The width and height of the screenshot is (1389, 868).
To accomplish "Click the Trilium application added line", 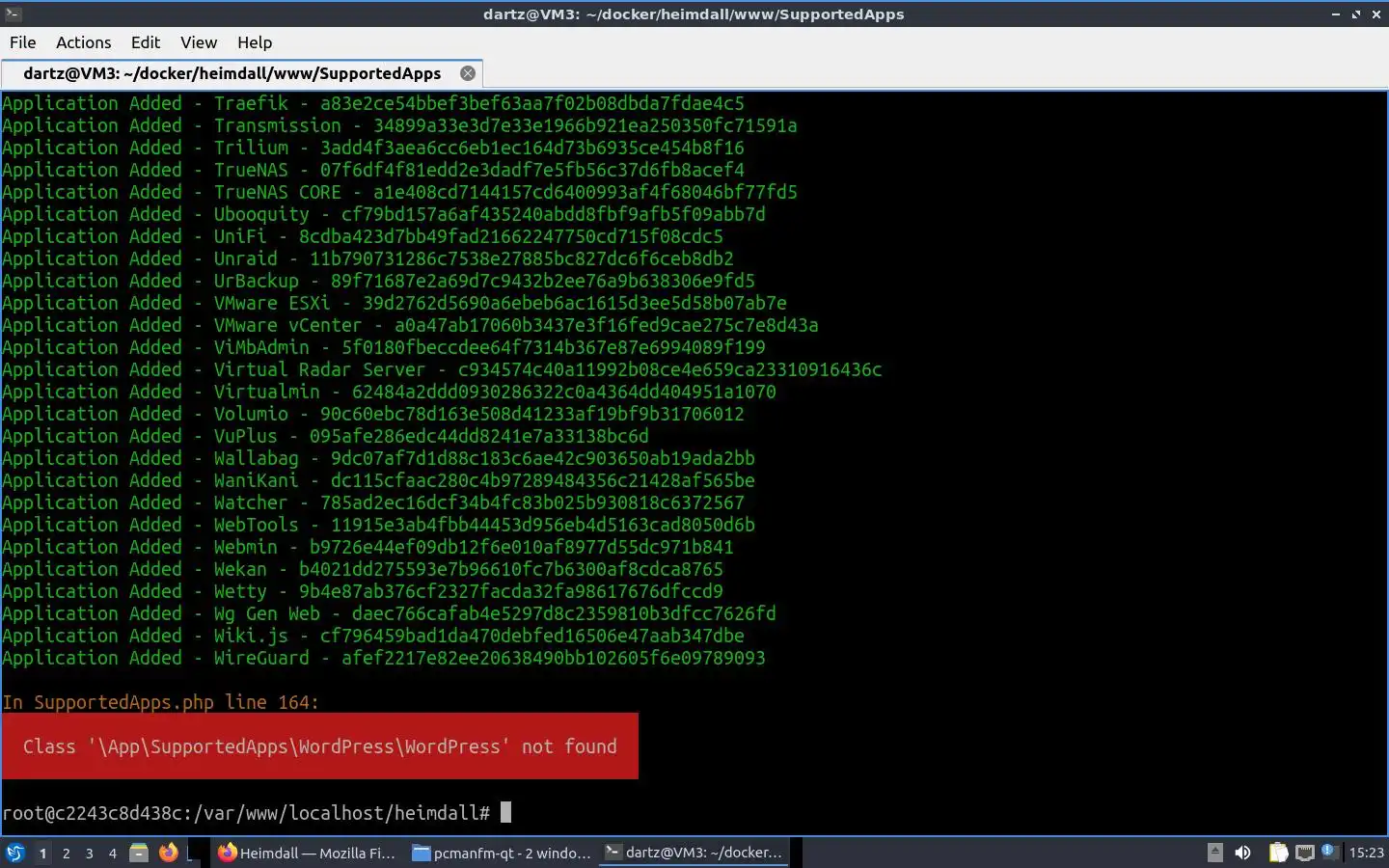I will (373, 148).
